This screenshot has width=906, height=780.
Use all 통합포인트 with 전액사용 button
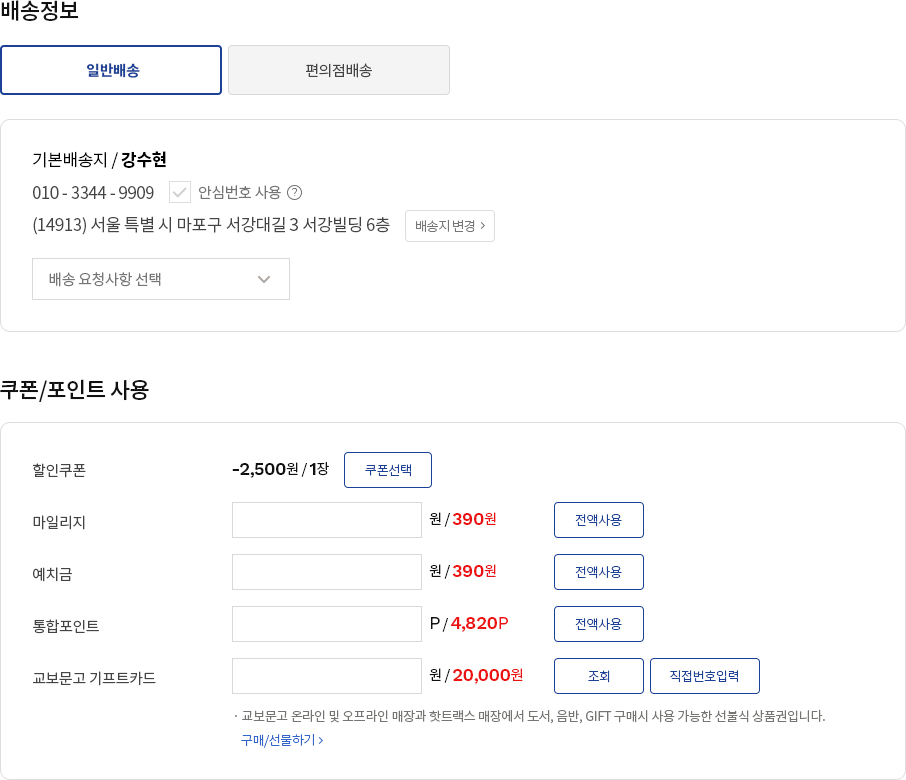598,624
